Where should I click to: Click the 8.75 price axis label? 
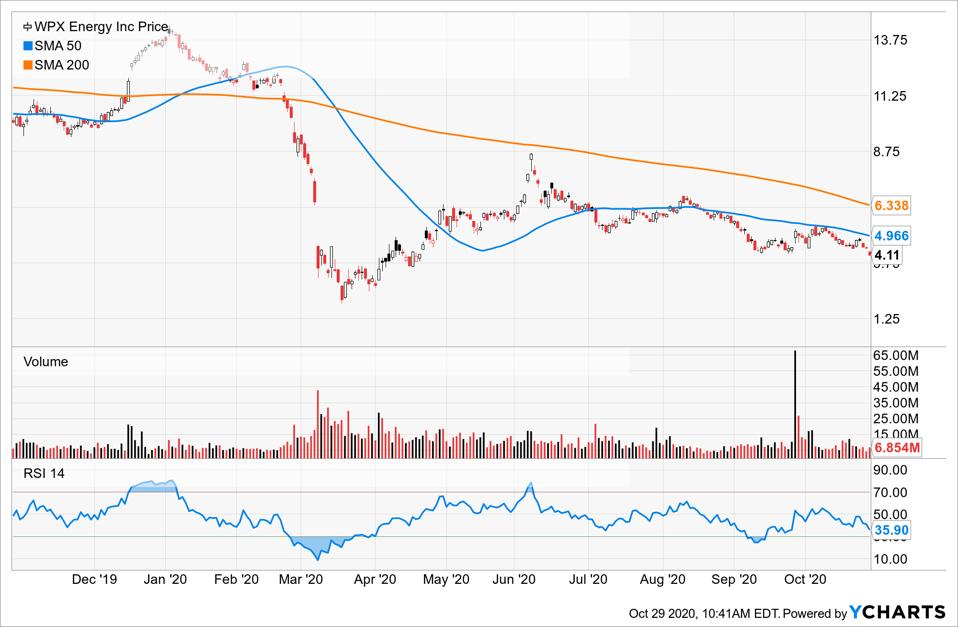pyautogui.click(x=887, y=152)
